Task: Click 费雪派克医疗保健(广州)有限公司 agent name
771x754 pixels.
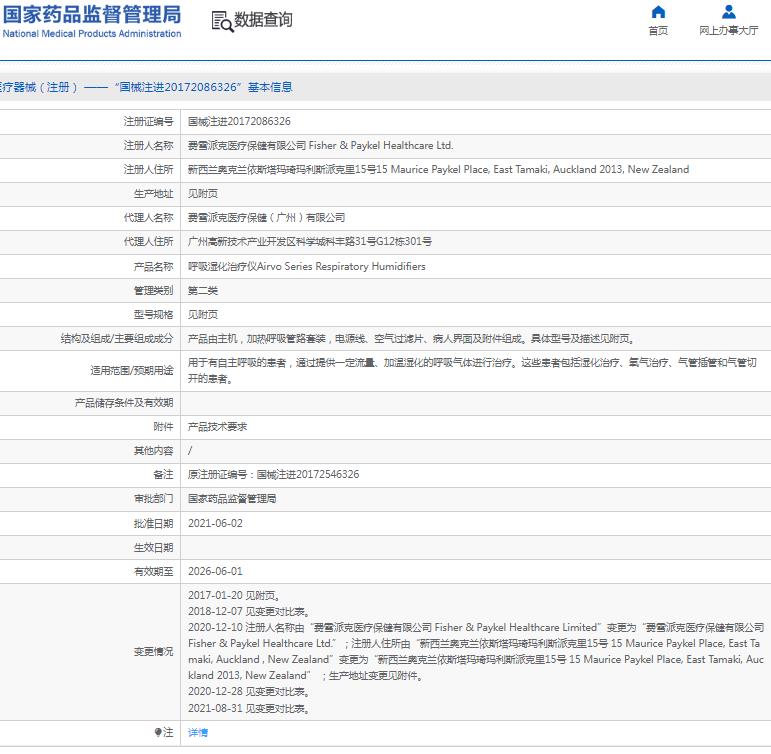Action: (x=266, y=217)
